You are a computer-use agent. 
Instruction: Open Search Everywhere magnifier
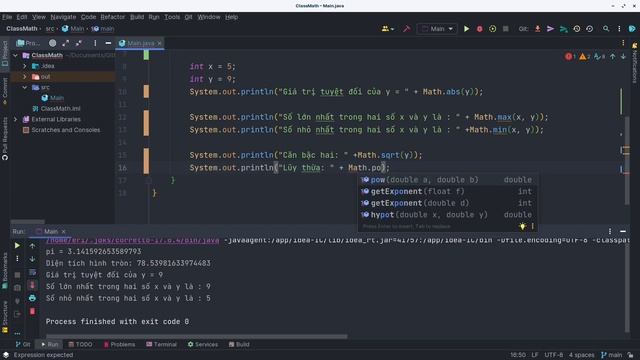point(606,29)
